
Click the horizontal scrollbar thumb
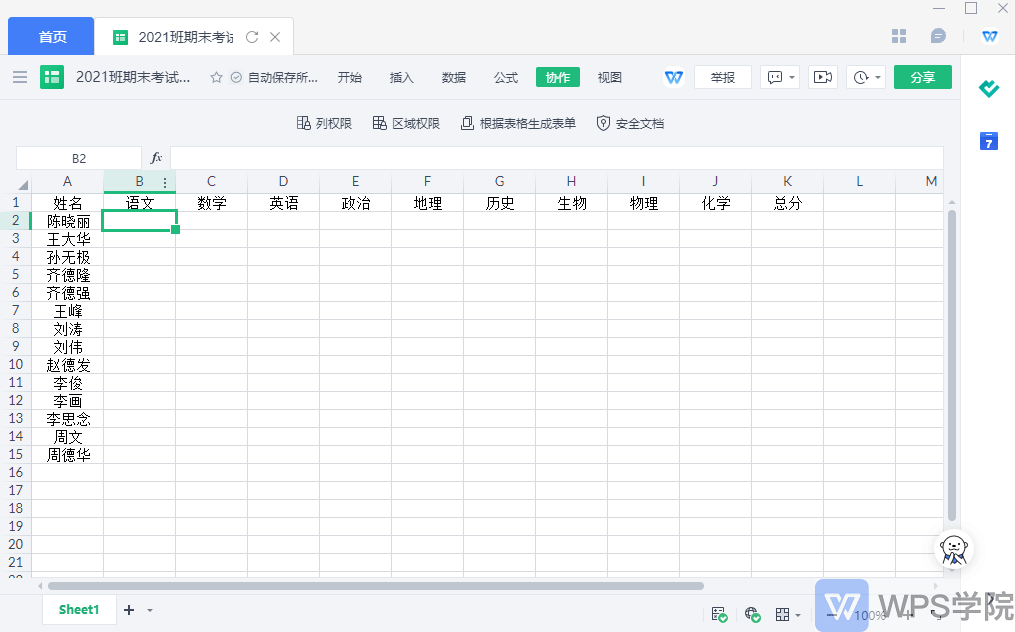[375, 586]
